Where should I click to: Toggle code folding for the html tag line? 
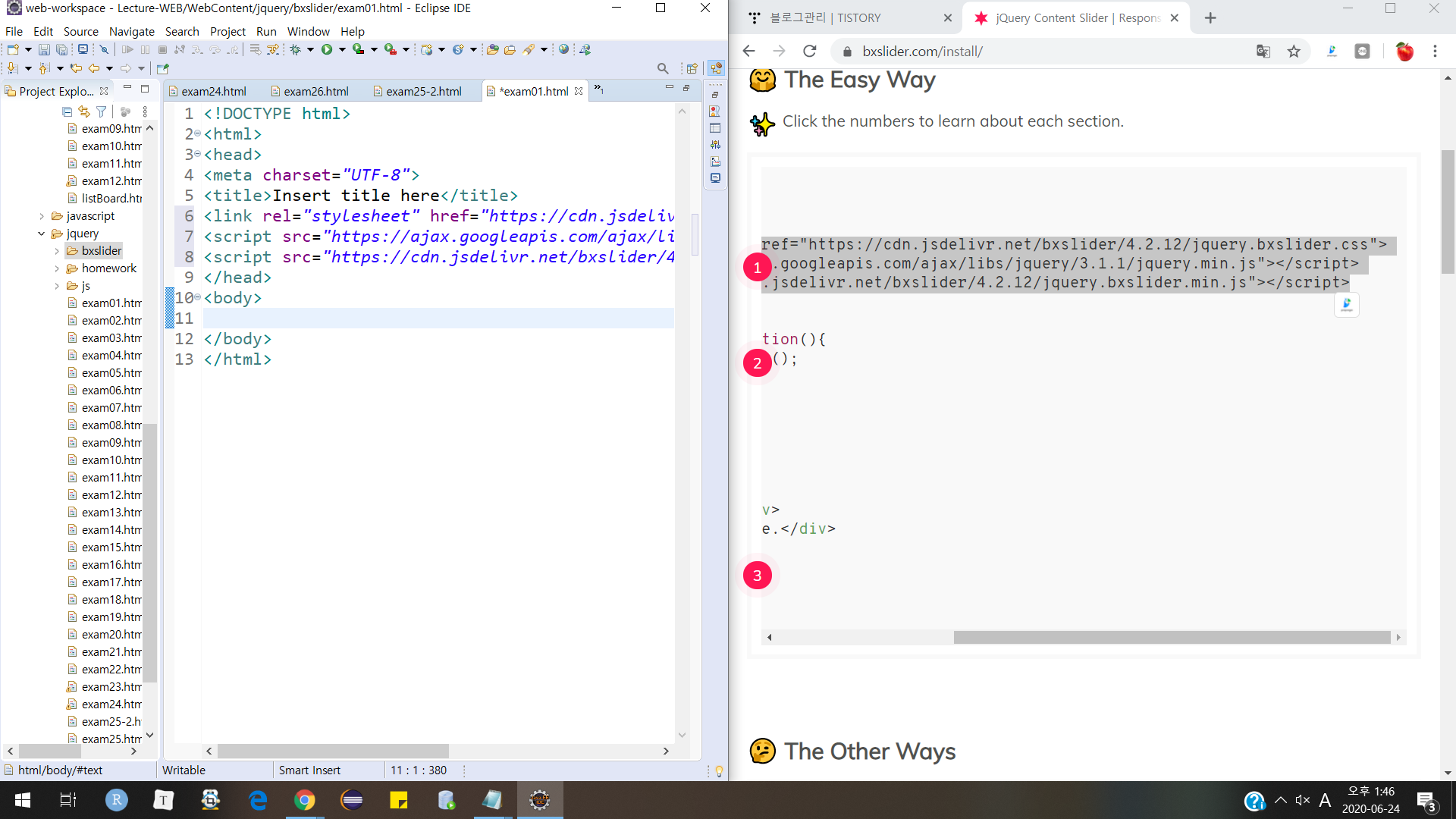[198, 134]
